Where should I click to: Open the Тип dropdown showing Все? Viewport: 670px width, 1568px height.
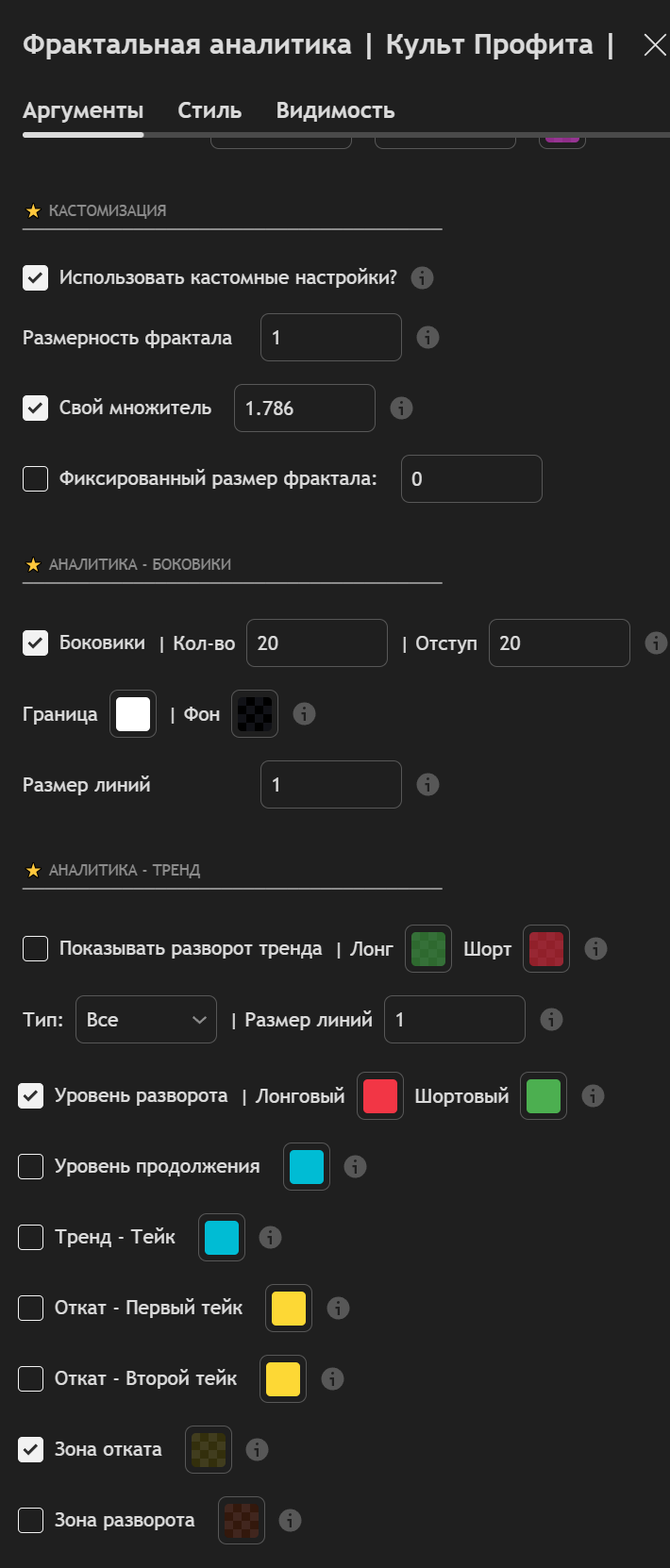tap(146, 1020)
